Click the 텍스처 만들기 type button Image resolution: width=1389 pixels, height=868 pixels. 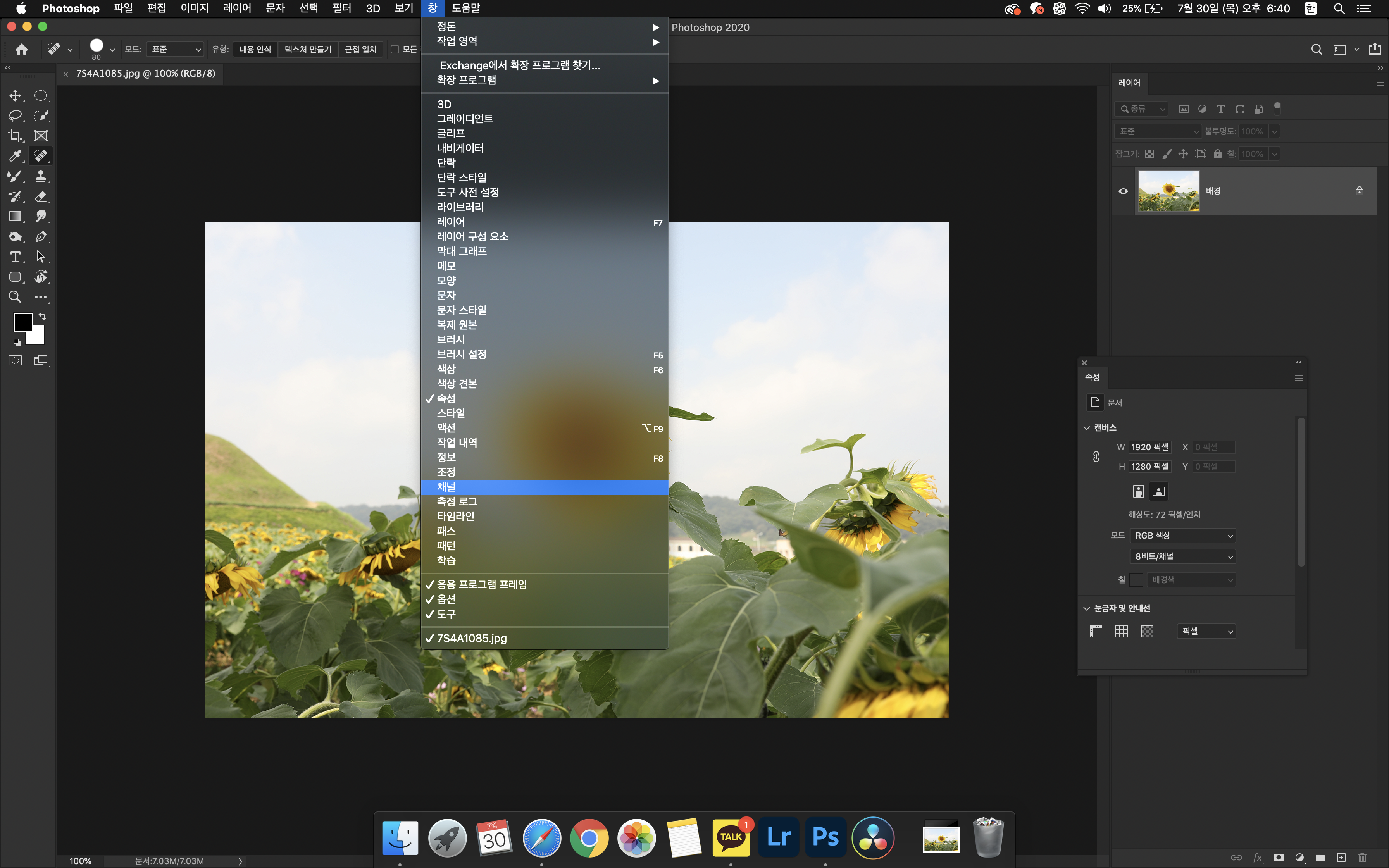[308, 49]
